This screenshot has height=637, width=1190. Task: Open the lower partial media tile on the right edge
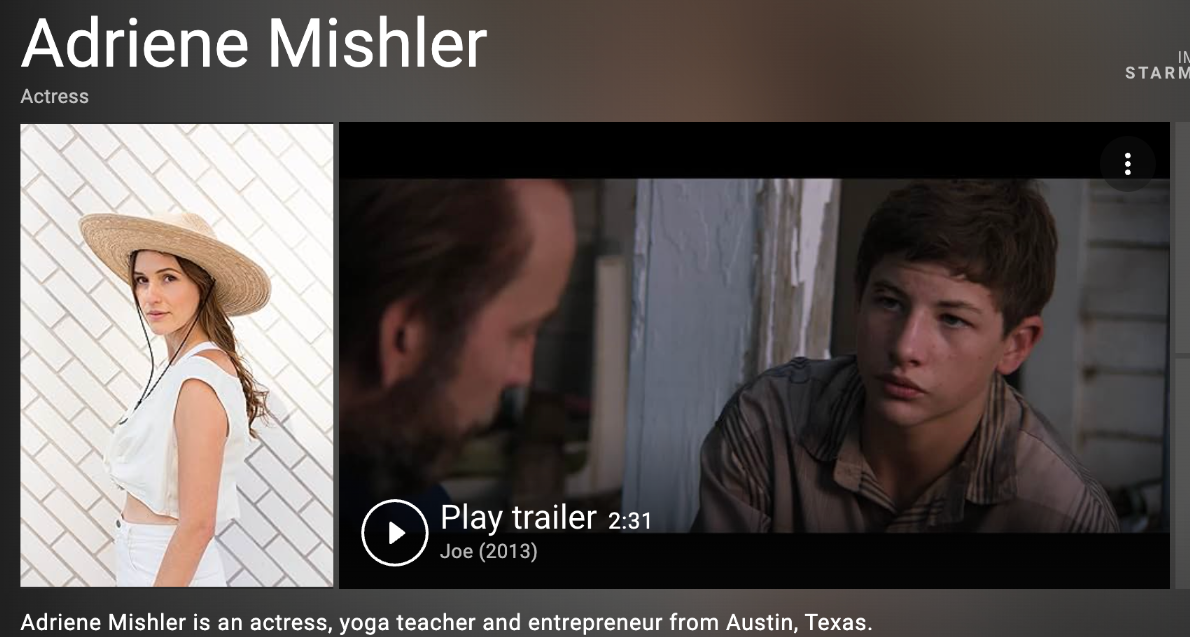click(x=1182, y=471)
